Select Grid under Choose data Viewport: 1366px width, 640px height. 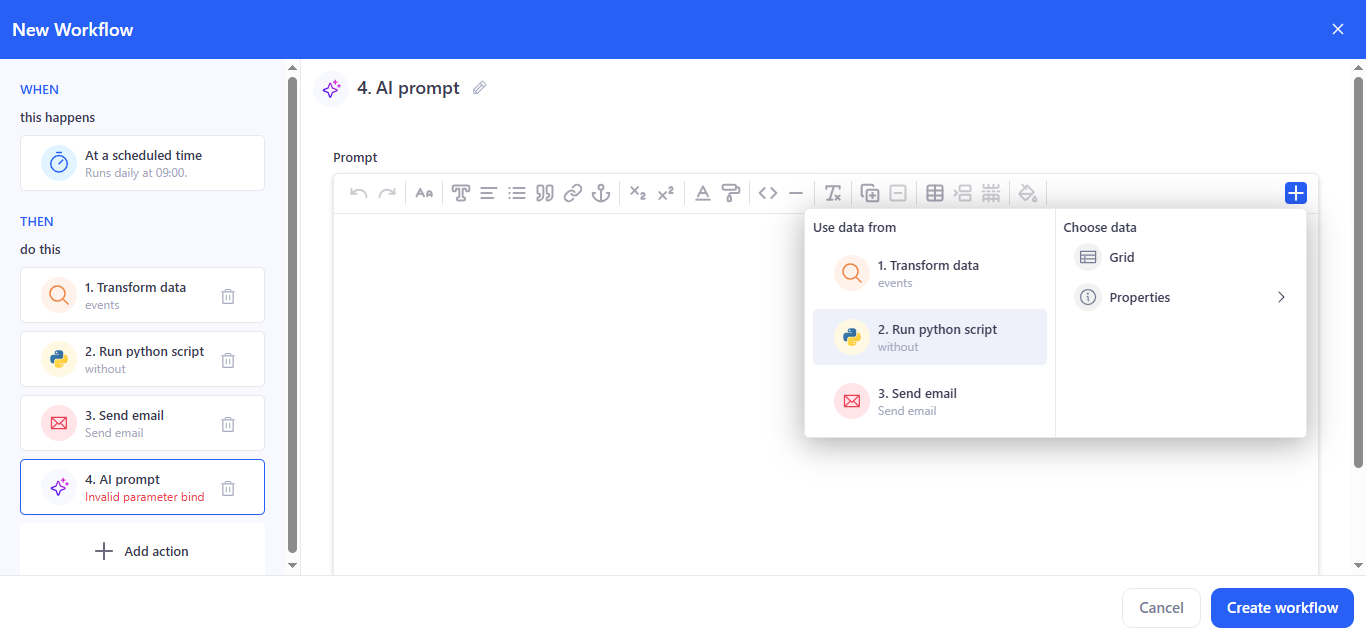tap(1118, 257)
